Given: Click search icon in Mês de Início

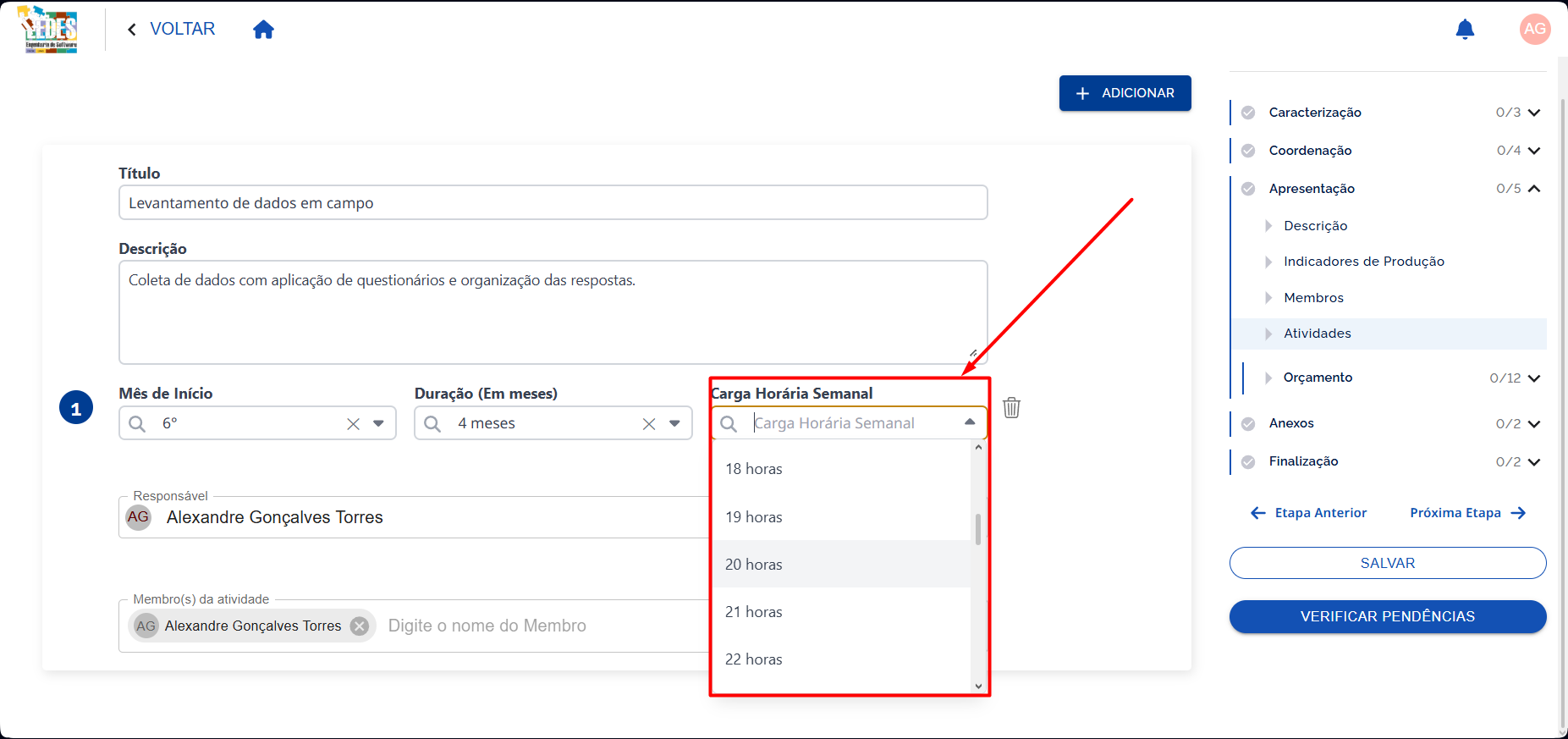Looking at the screenshot, I should tap(137, 423).
